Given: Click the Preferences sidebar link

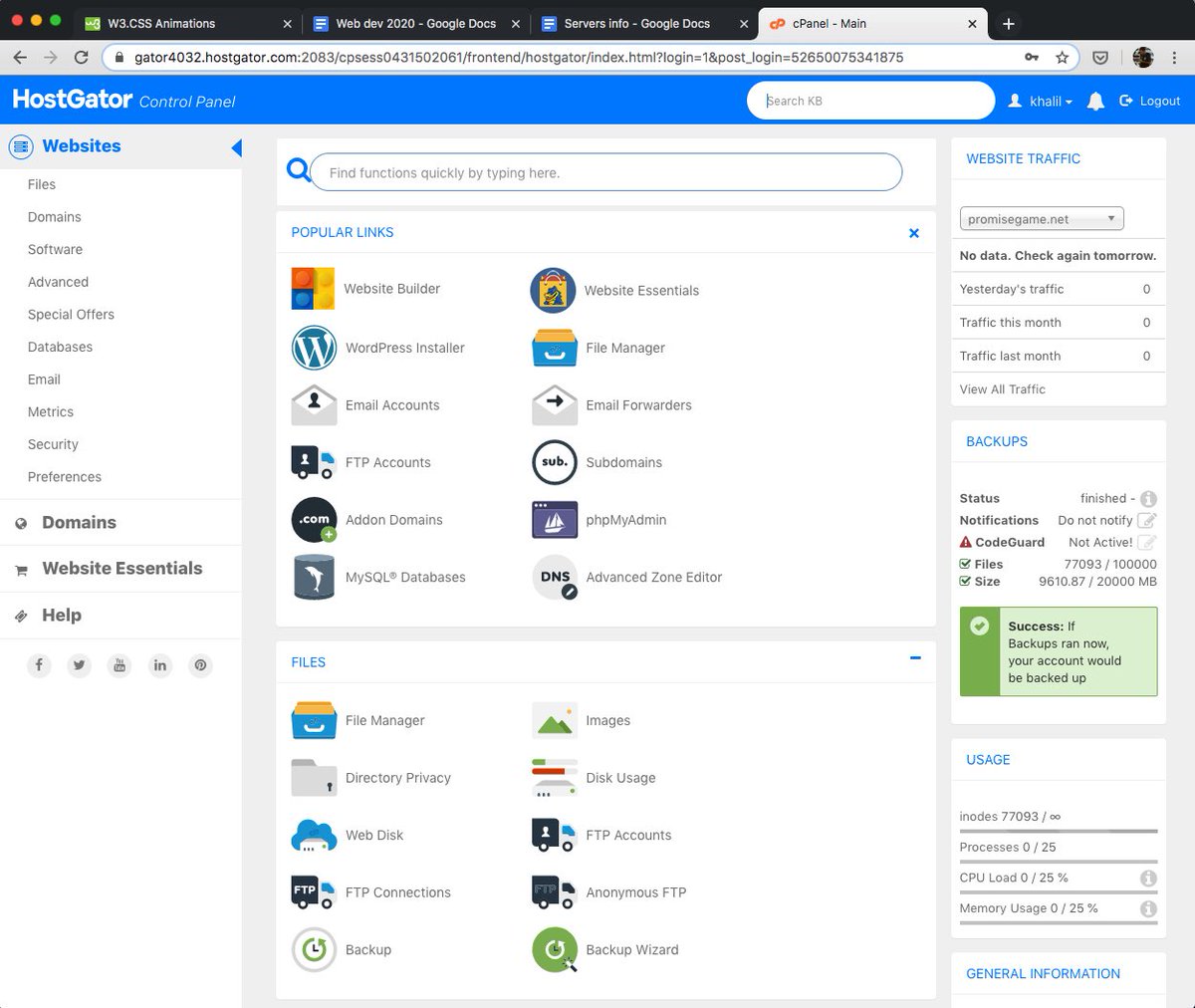Looking at the screenshot, I should 65,477.
